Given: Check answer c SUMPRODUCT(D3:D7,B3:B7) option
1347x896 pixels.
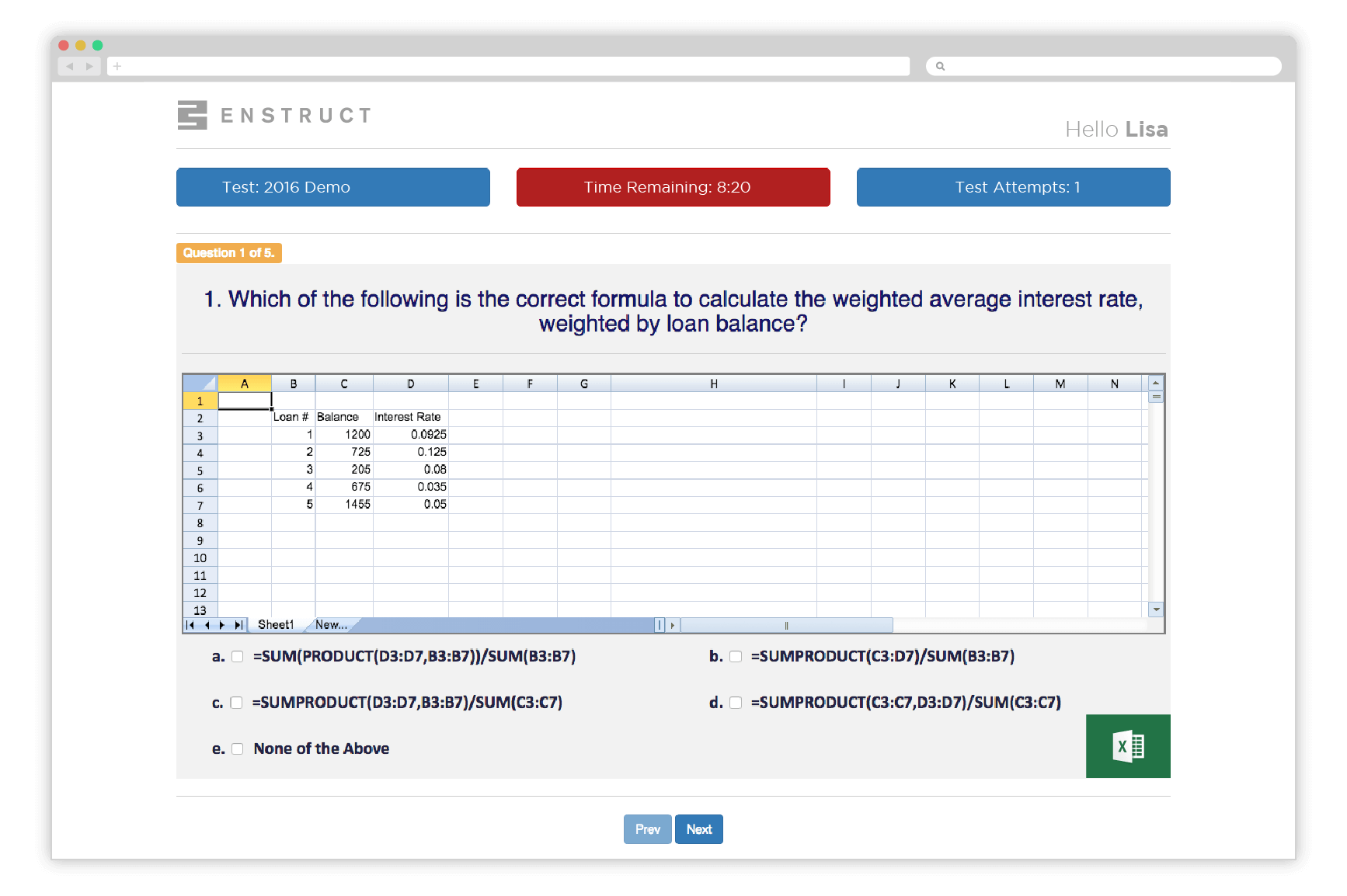Looking at the screenshot, I should pos(237,703).
